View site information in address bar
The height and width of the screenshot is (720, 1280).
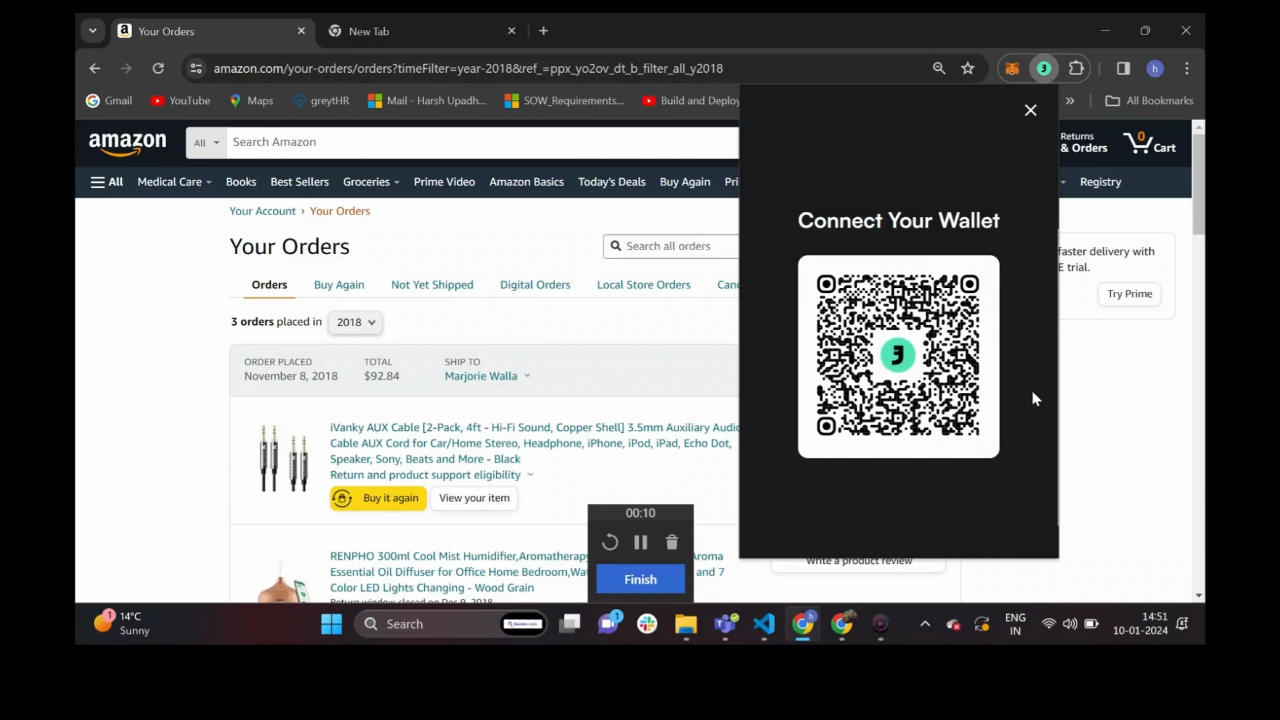(196, 69)
